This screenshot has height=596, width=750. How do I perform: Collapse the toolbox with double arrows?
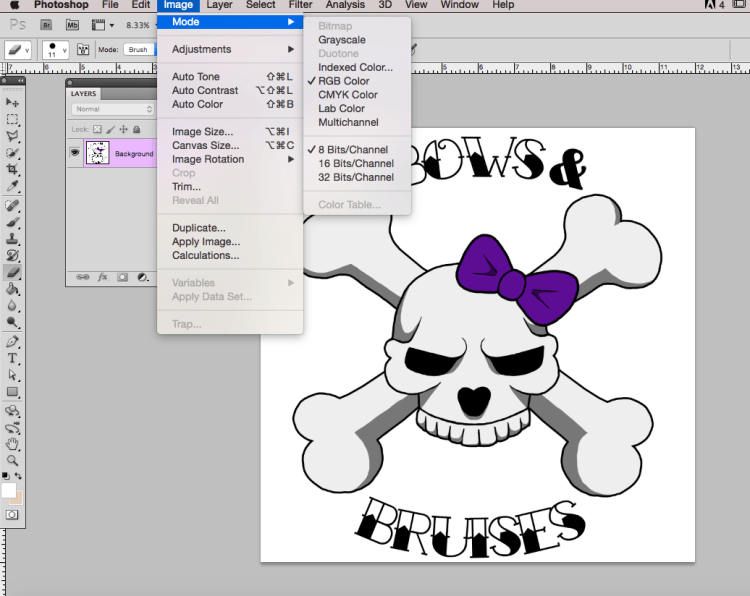click(x=20, y=81)
